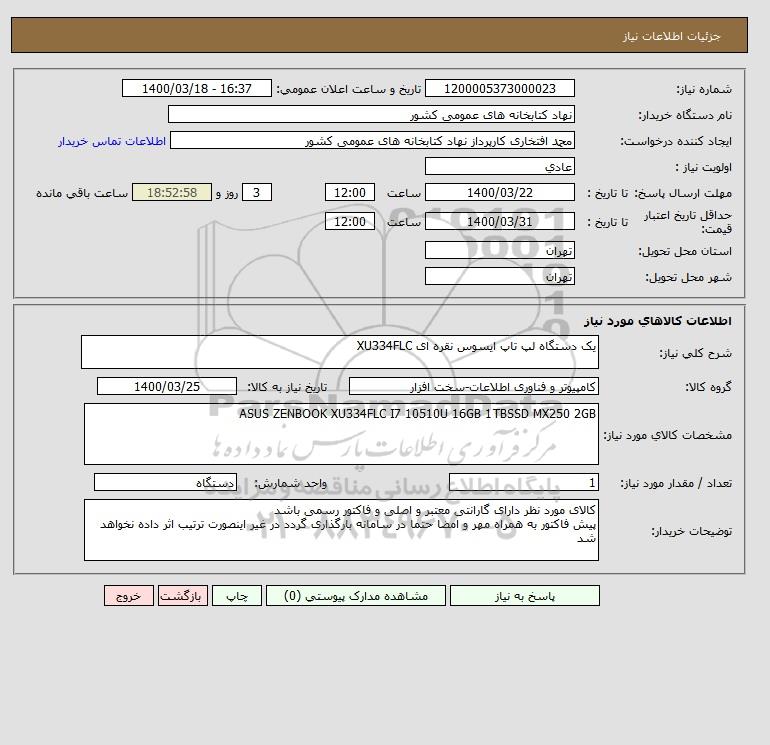Click delivery city field تهران

tap(499, 276)
